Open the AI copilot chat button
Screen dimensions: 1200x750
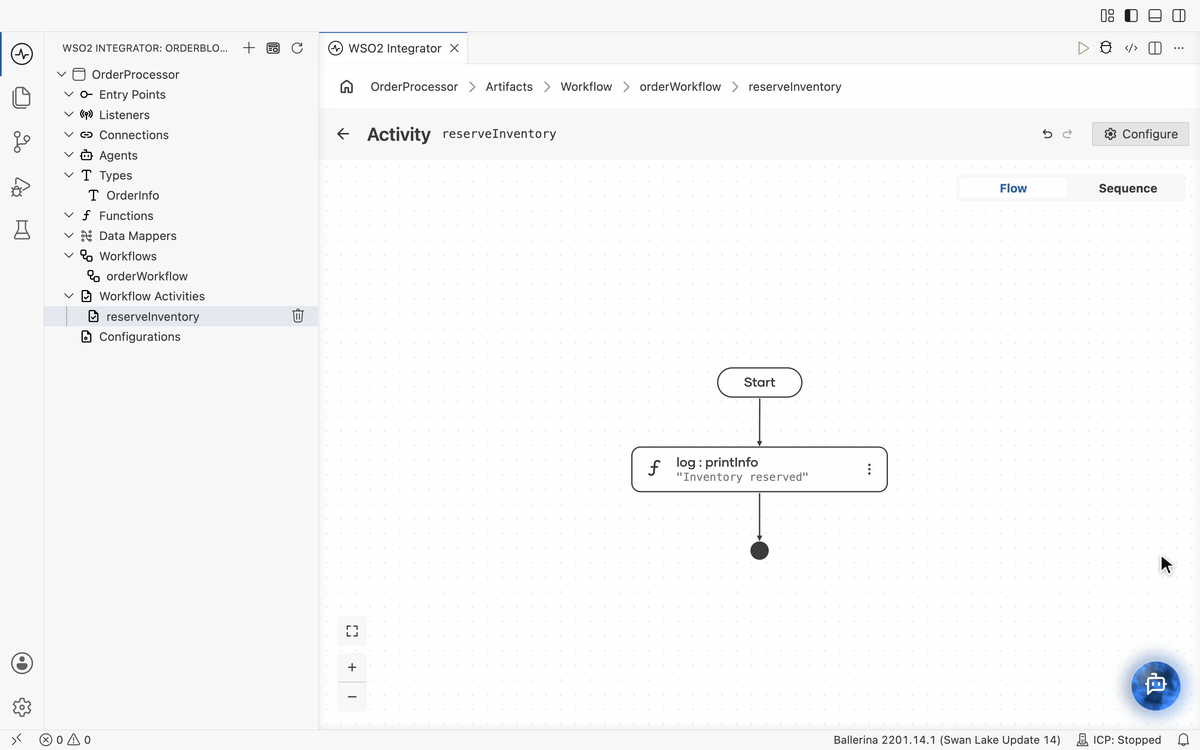coord(1156,685)
